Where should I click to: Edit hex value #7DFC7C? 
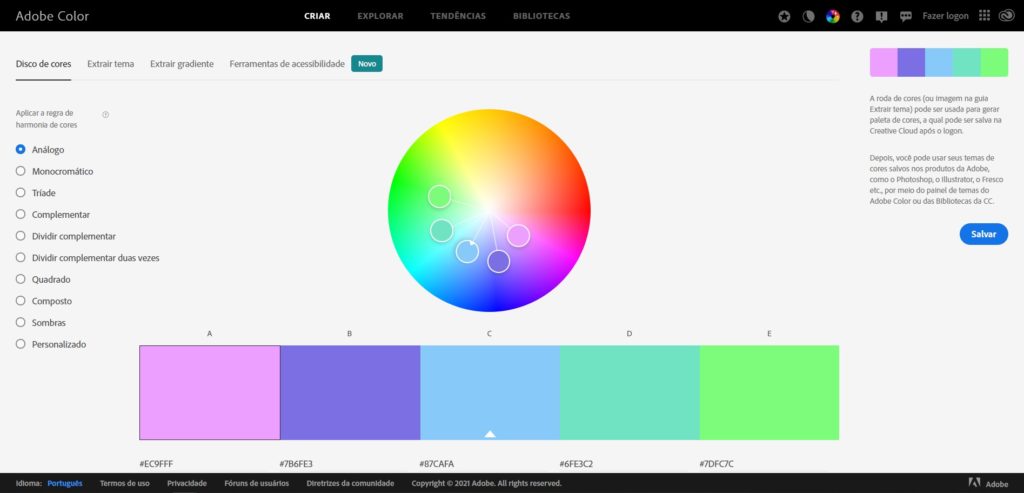pos(716,464)
